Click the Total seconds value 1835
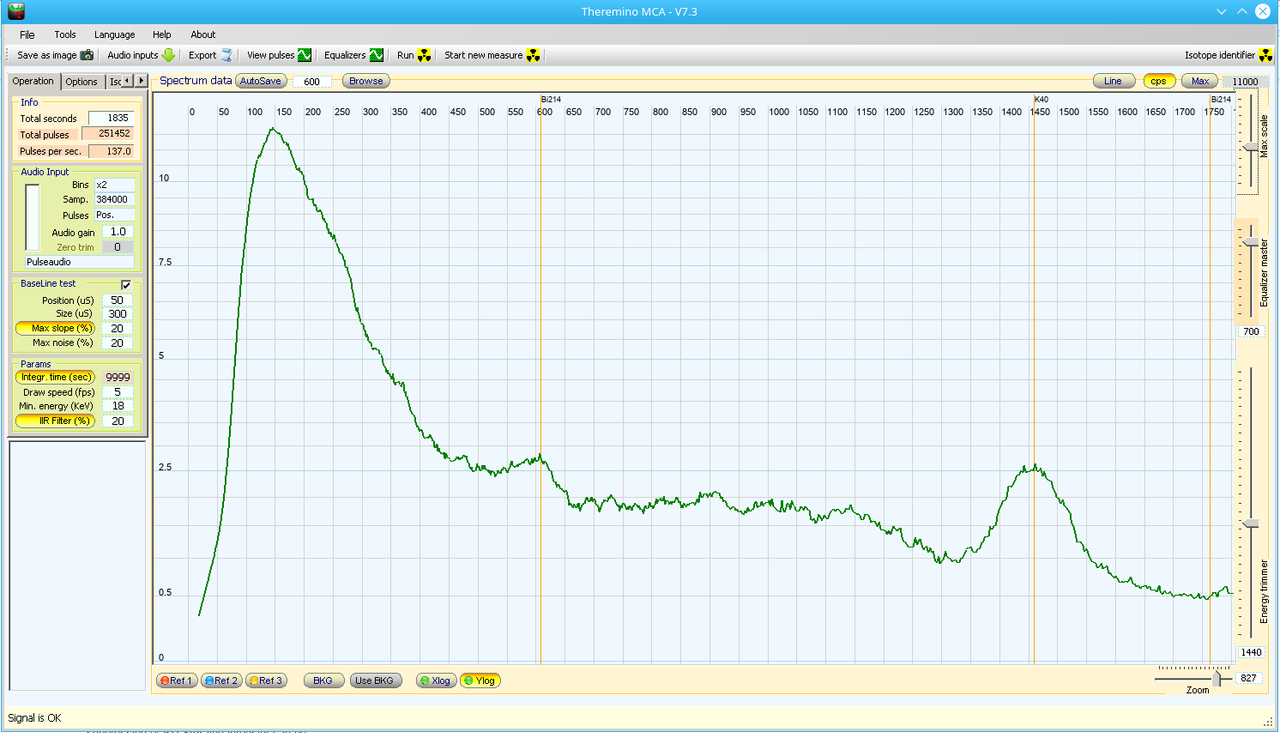 111,118
